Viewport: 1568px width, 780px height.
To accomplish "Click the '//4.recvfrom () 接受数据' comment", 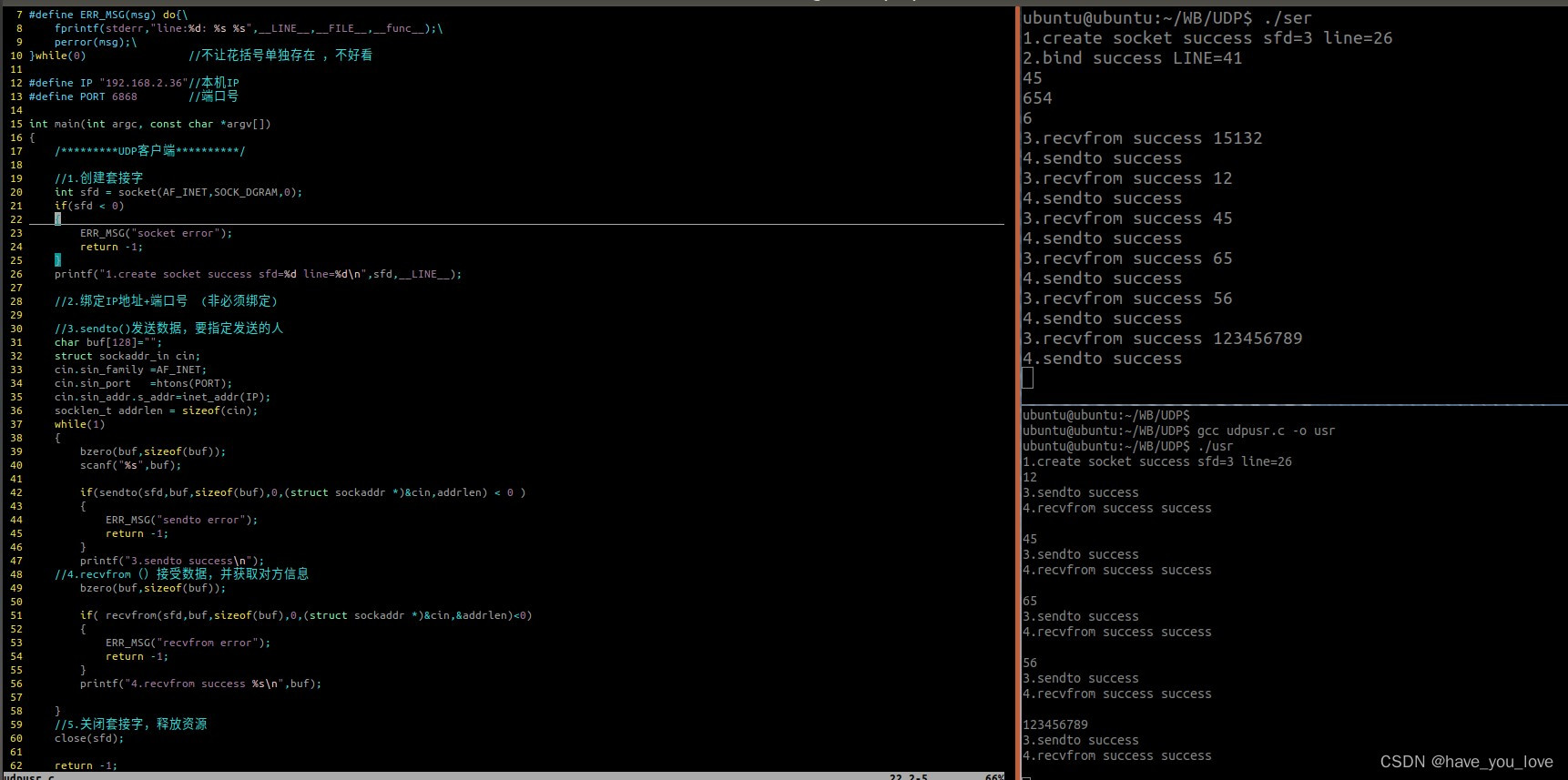I will (x=181, y=574).
